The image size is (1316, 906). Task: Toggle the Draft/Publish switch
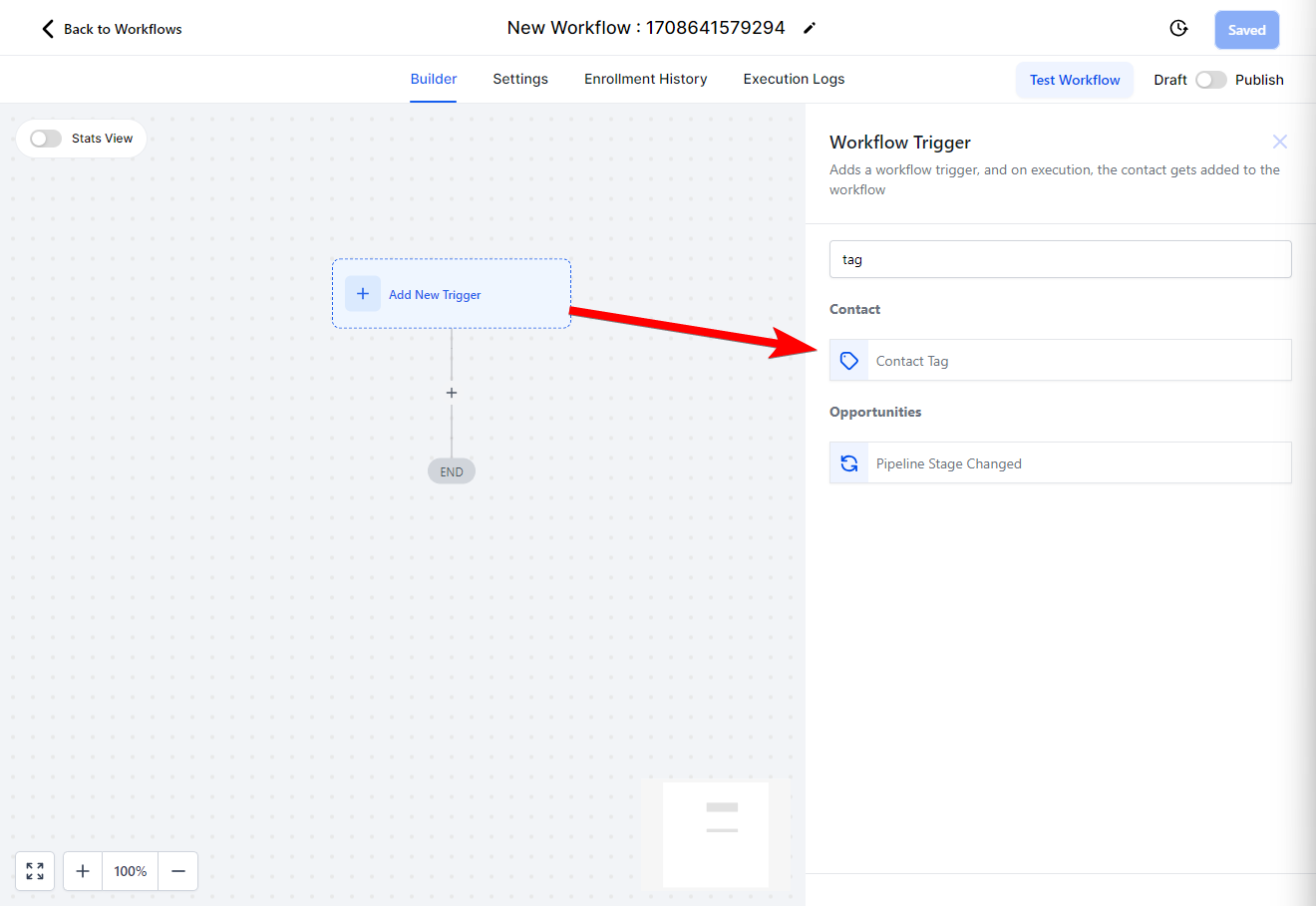[x=1210, y=80]
